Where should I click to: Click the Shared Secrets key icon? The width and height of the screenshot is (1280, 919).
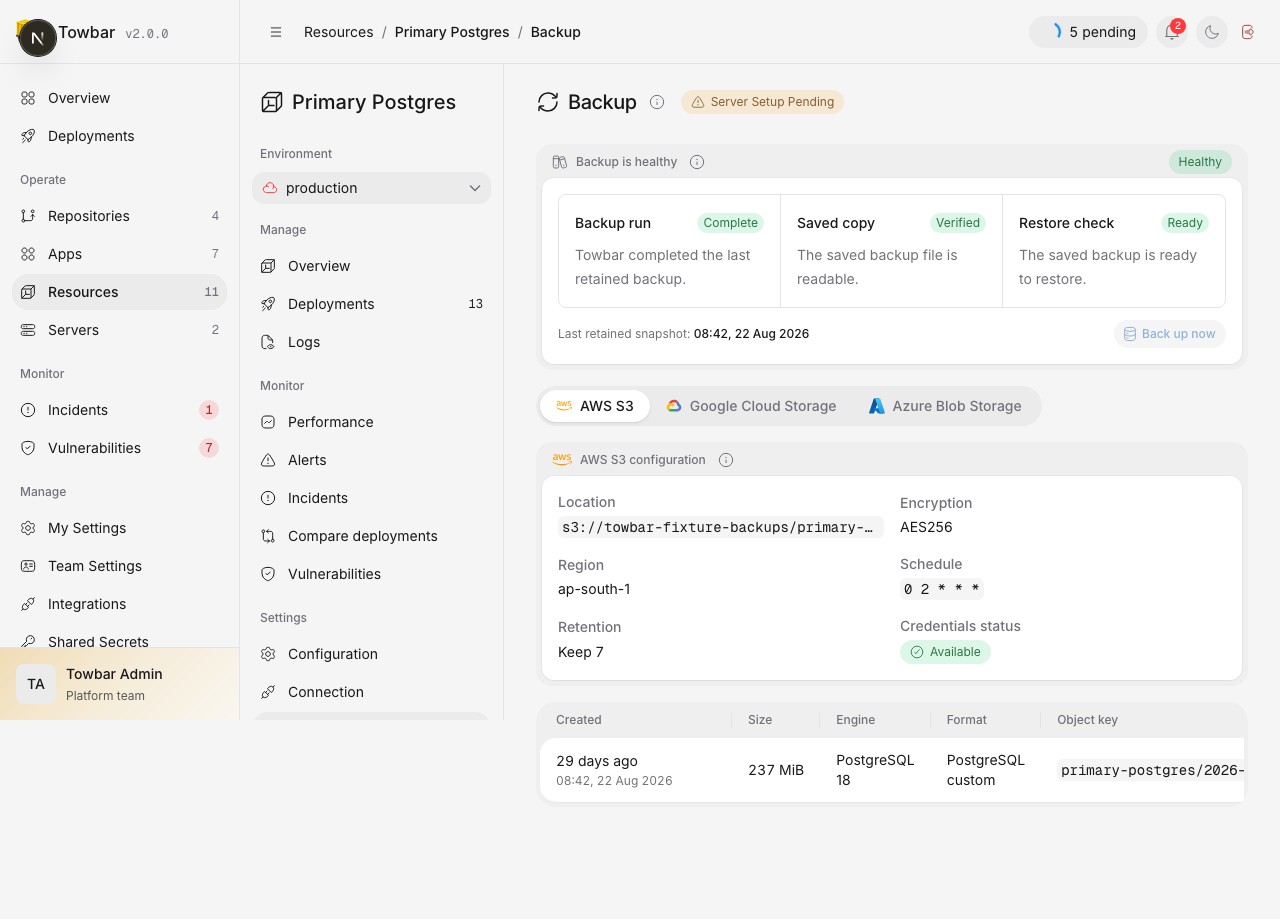pos(28,642)
